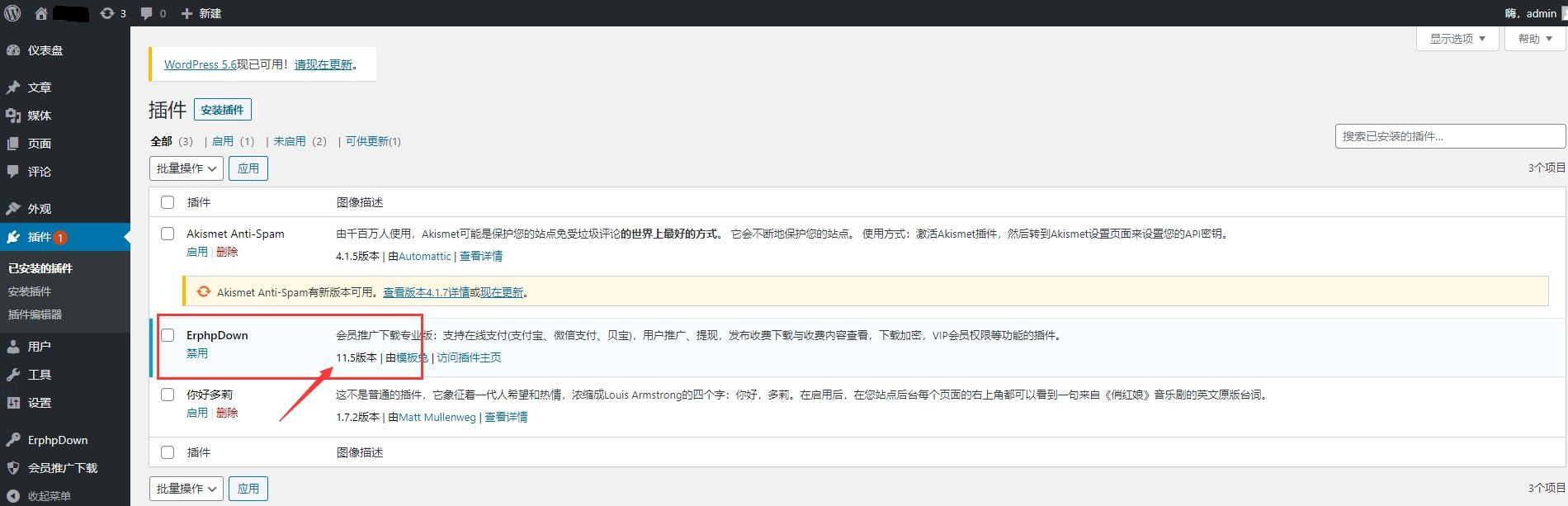Click the 11.5版本 version text
1568x506 pixels.
(357, 357)
